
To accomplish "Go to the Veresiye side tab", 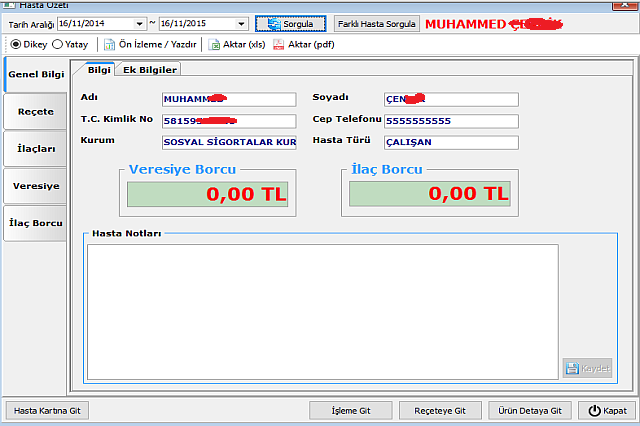I will [35, 186].
